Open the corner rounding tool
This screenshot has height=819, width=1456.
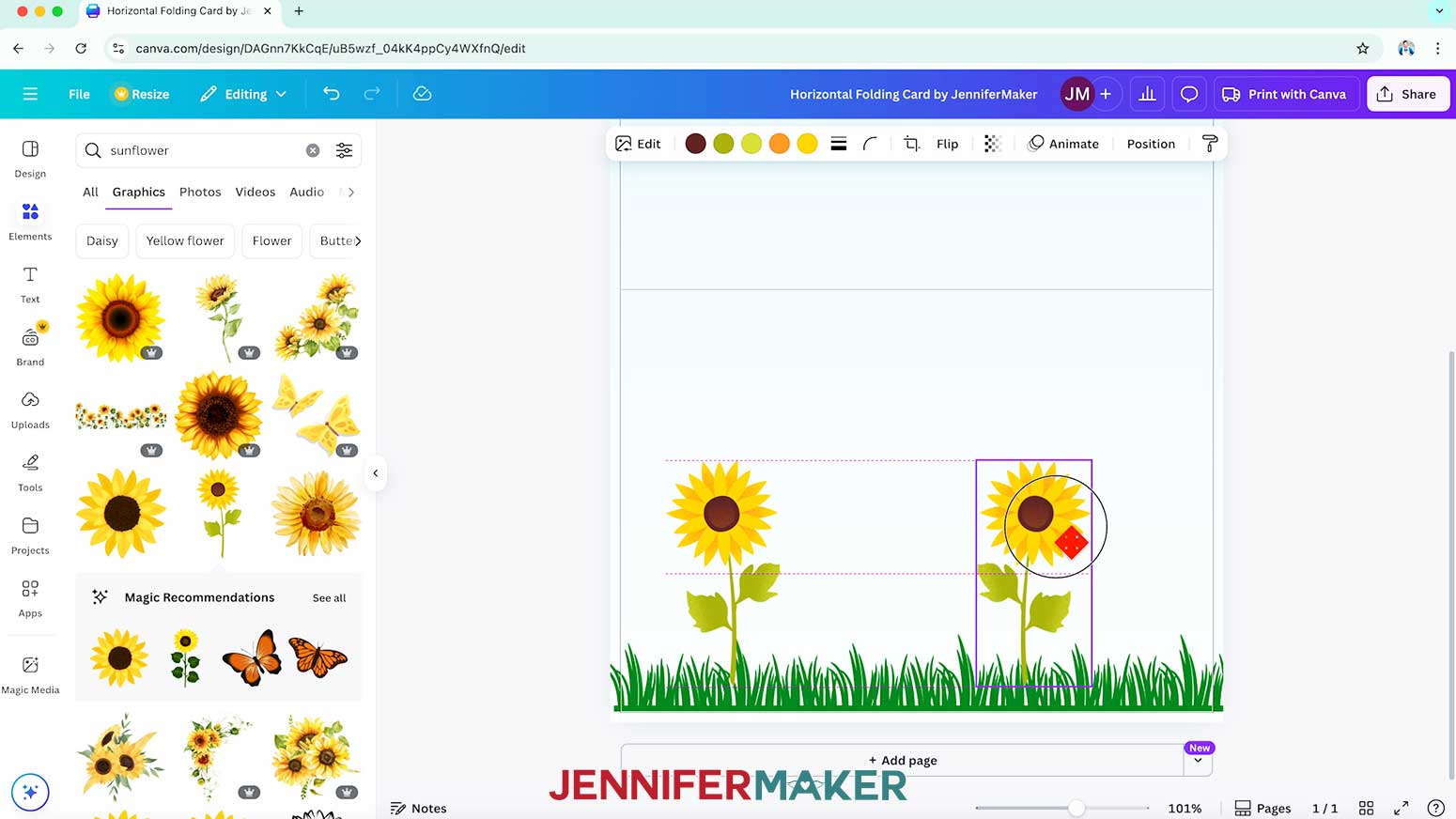pyautogui.click(x=870, y=144)
